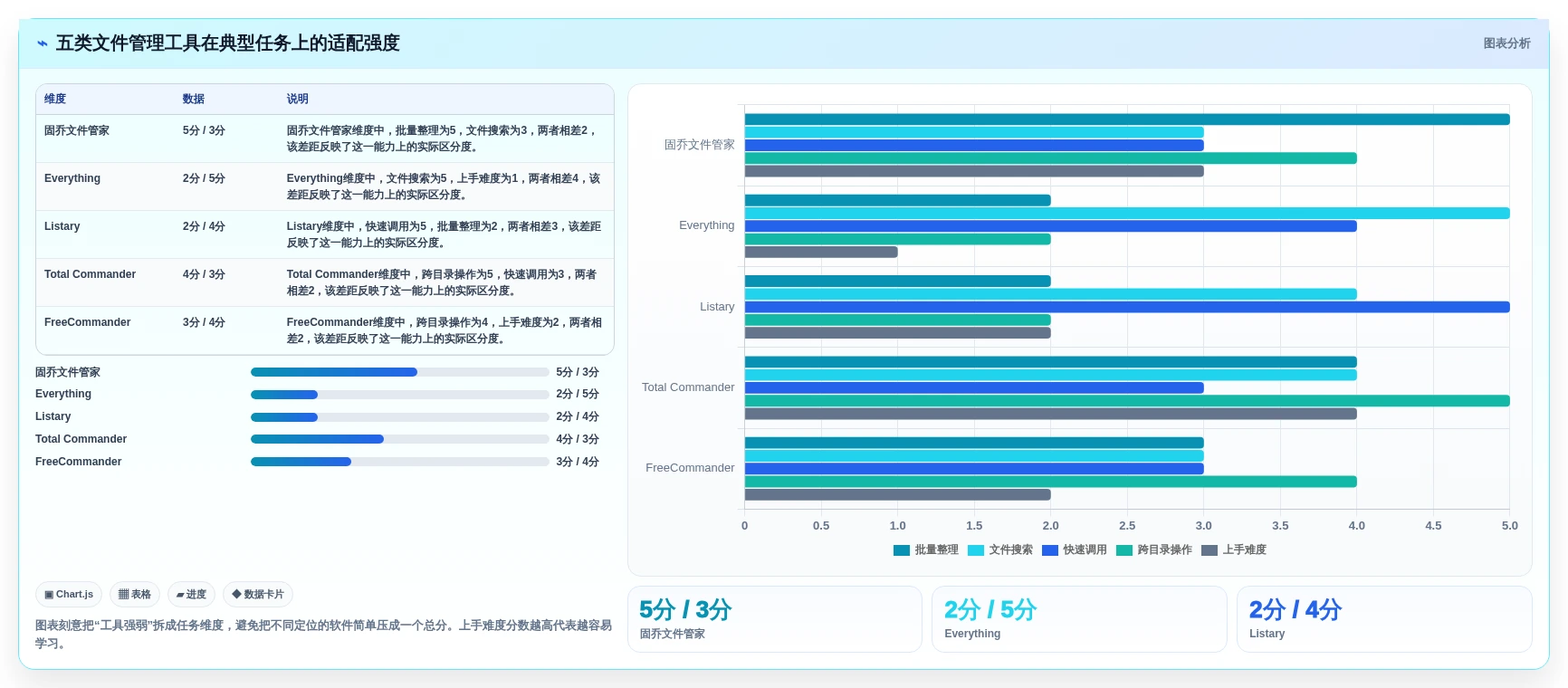
Task: Select the Listary table row name
Action: click(62, 226)
